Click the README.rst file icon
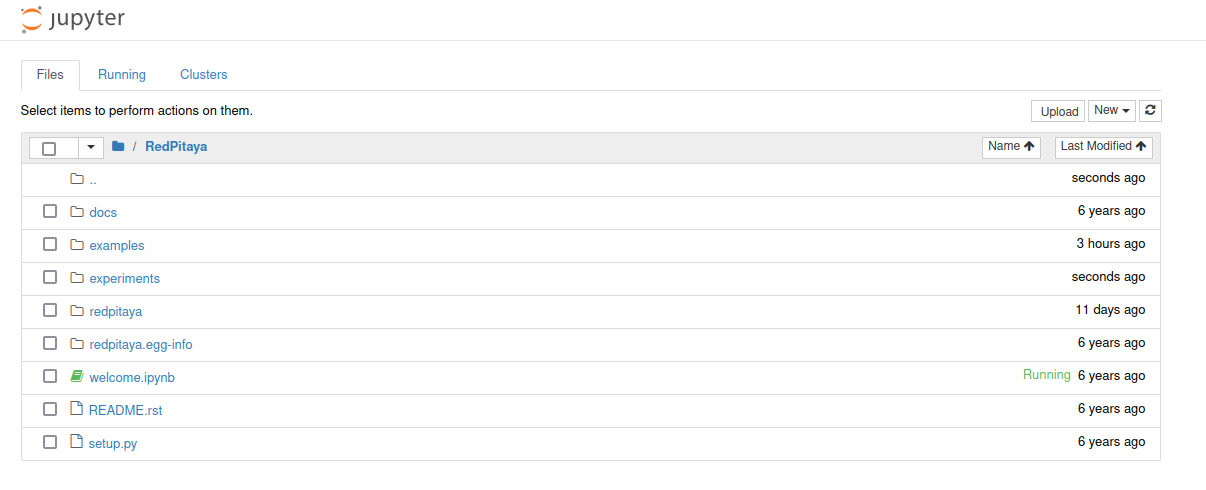 click(77, 409)
